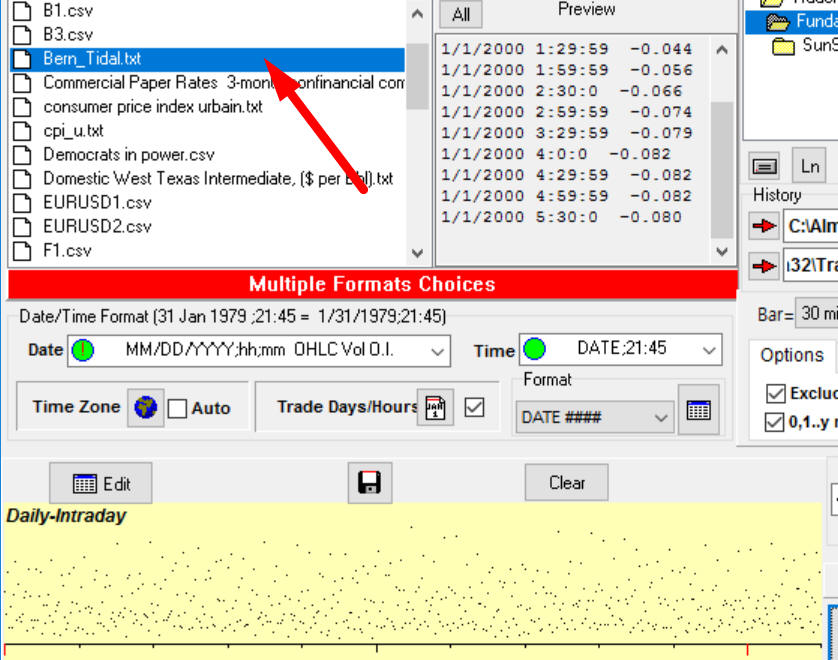Select the highlighted Funda folder
Viewport: 838px width, 660px height.
(792, 21)
